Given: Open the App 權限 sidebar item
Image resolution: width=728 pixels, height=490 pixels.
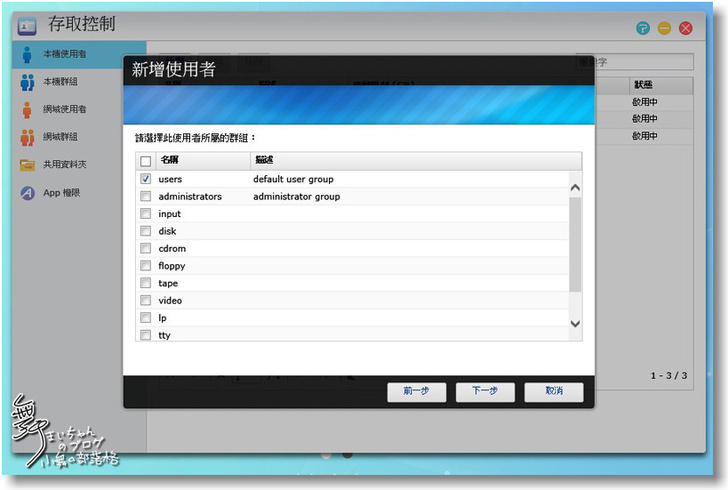Looking at the screenshot, I should [79, 192].
